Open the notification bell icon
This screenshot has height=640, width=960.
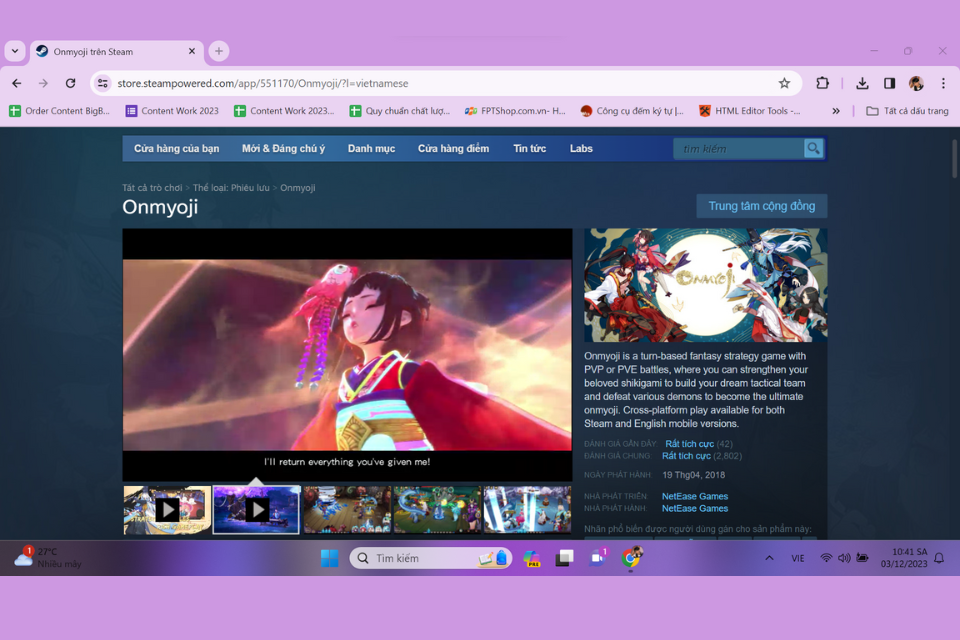(939, 558)
